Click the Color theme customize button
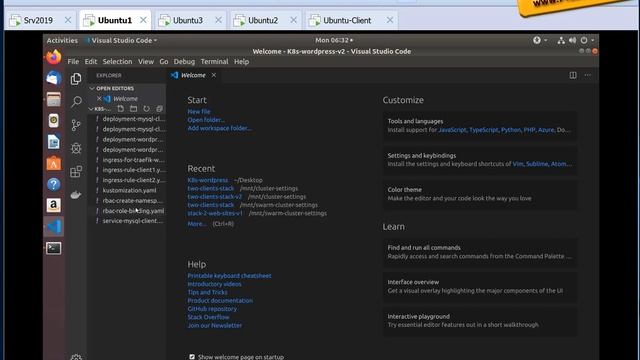The width and height of the screenshot is (640, 360). tap(480, 194)
